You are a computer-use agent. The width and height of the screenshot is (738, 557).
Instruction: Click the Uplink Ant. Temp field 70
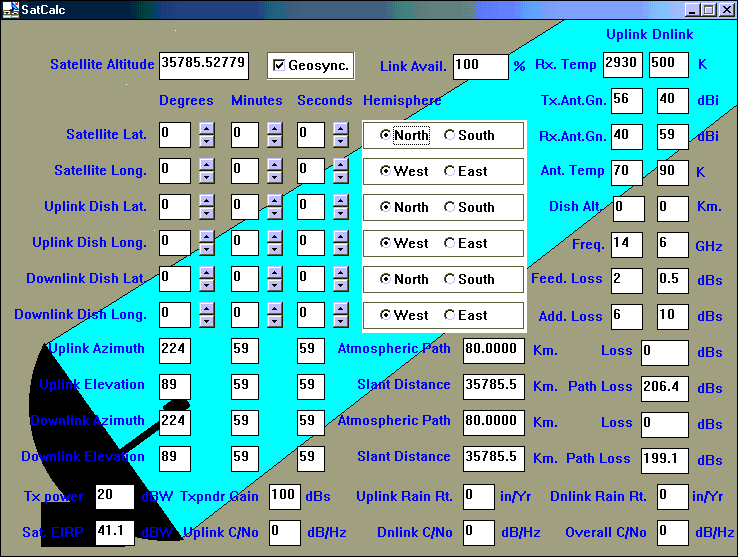pyautogui.click(x=627, y=173)
